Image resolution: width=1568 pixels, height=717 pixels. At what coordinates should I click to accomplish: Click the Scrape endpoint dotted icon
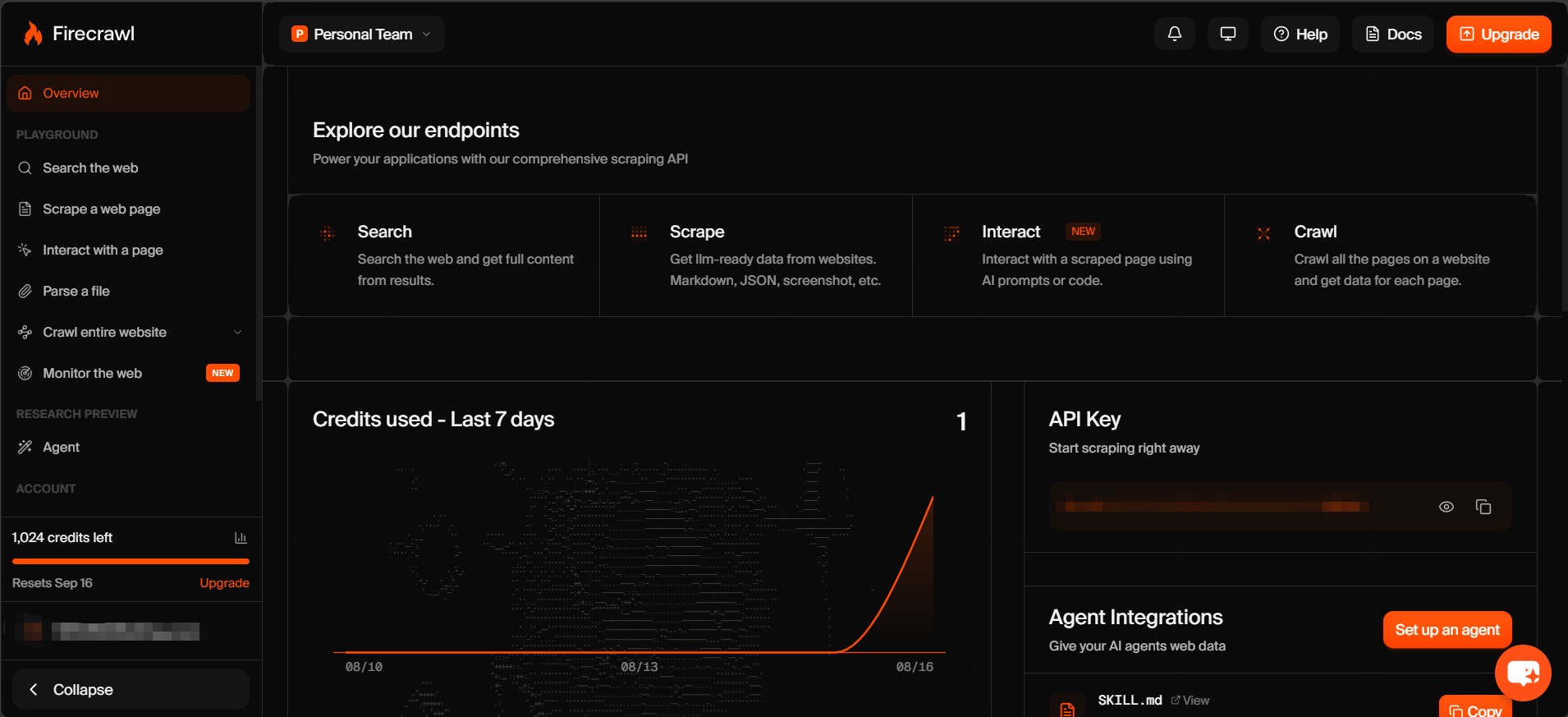point(639,233)
